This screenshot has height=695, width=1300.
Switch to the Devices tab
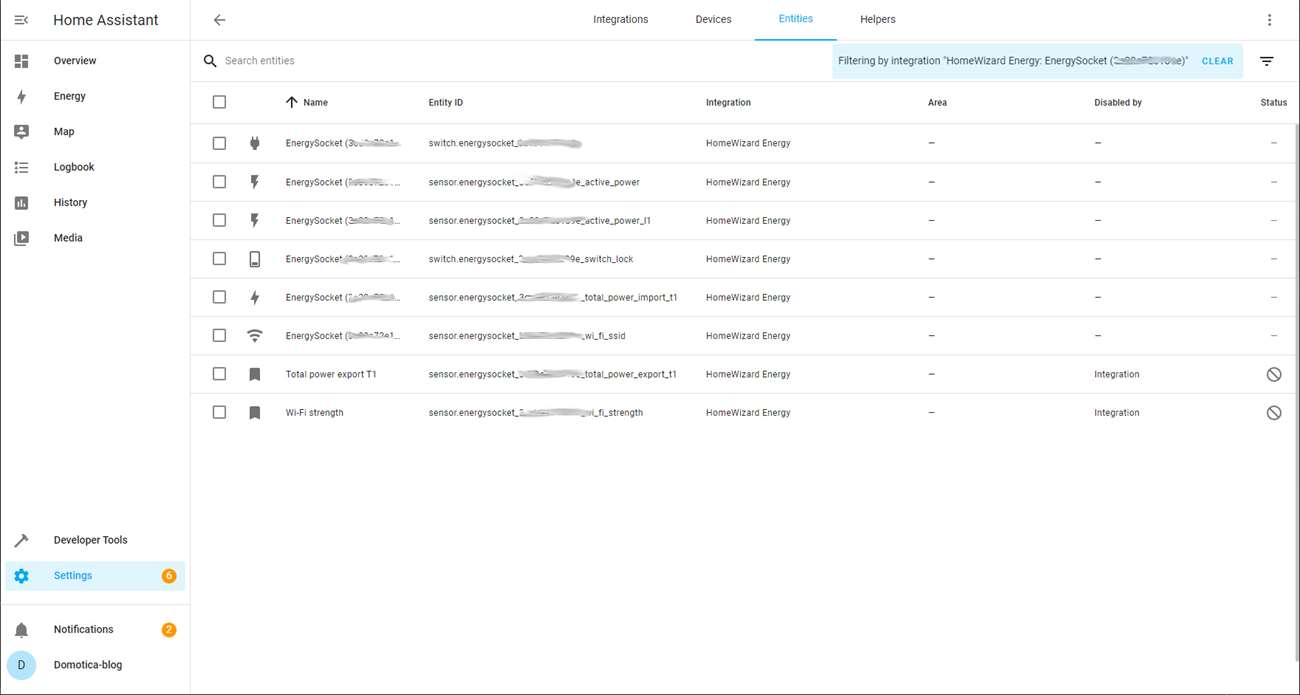(x=713, y=20)
